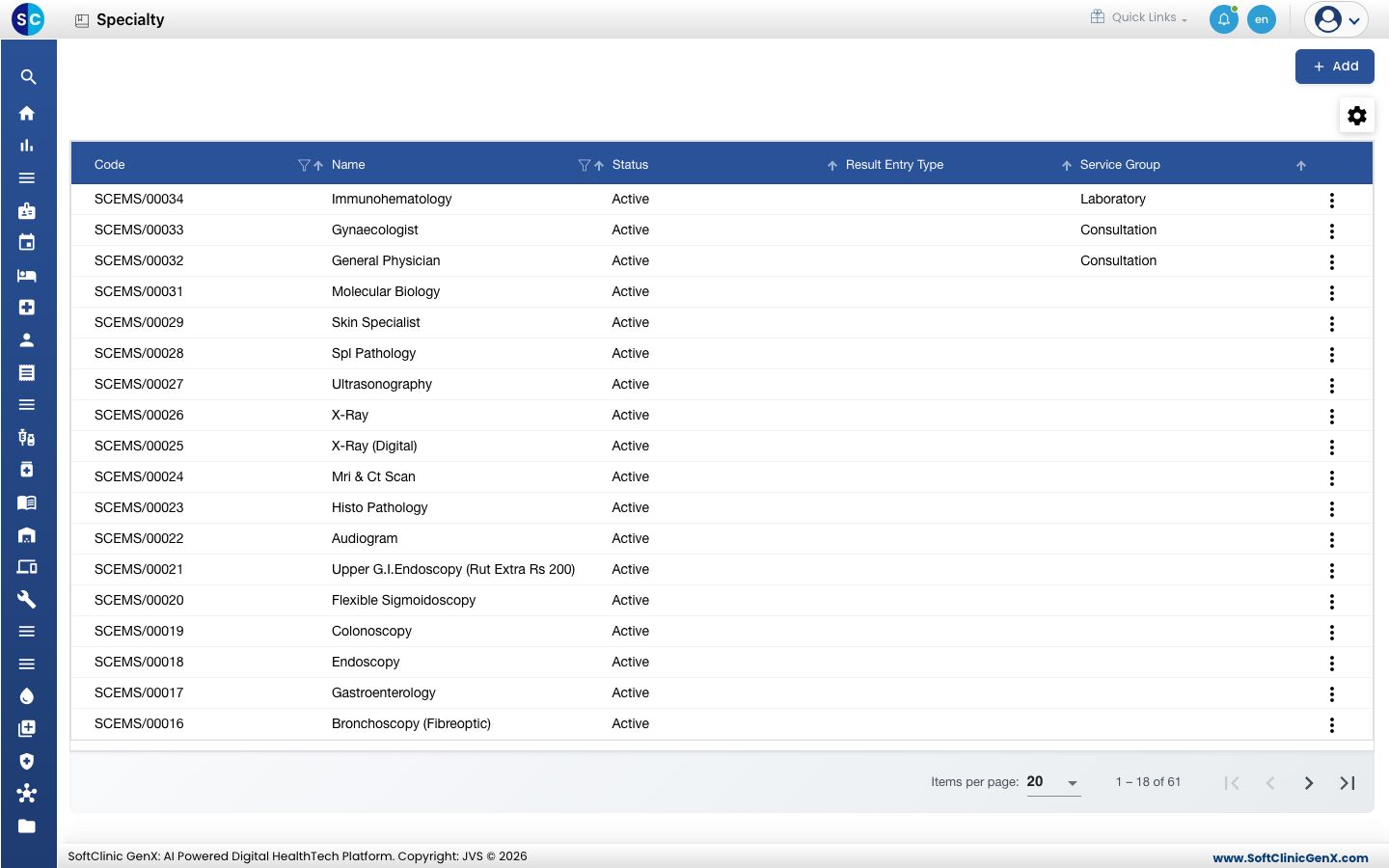Open actions menu for Gynaecologist row

tap(1332, 231)
